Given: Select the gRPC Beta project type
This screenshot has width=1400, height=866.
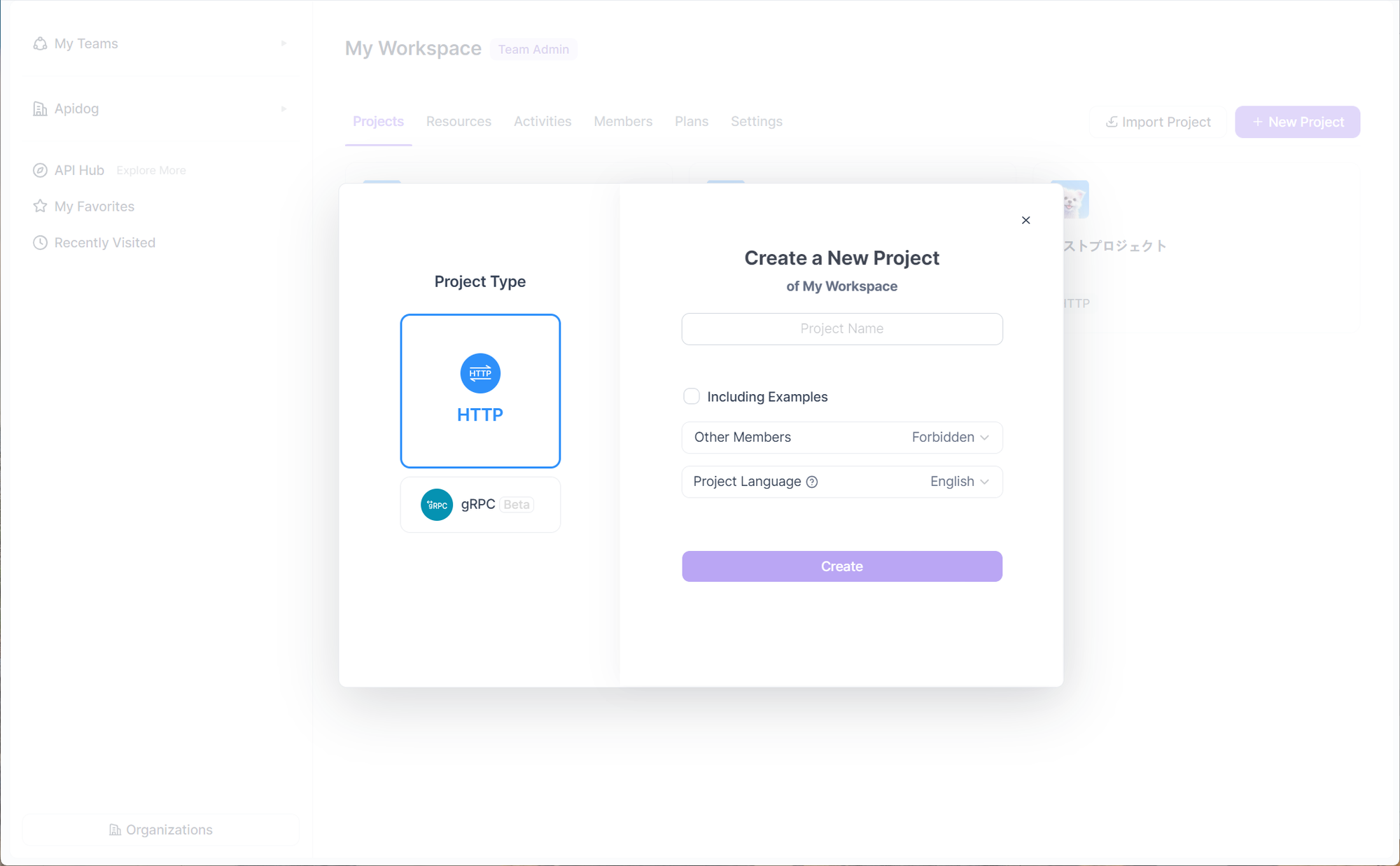Looking at the screenshot, I should [x=479, y=504].
